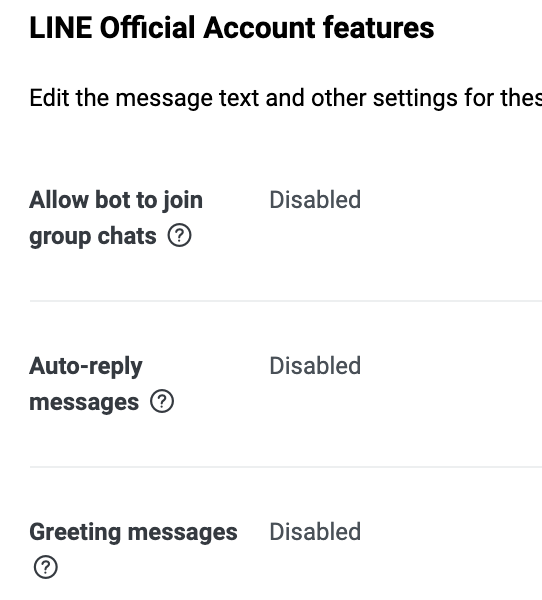The width and height of the screenshot is (542, 600).
Task: Click the word 'Account' in heading
Action: point(260,28)
